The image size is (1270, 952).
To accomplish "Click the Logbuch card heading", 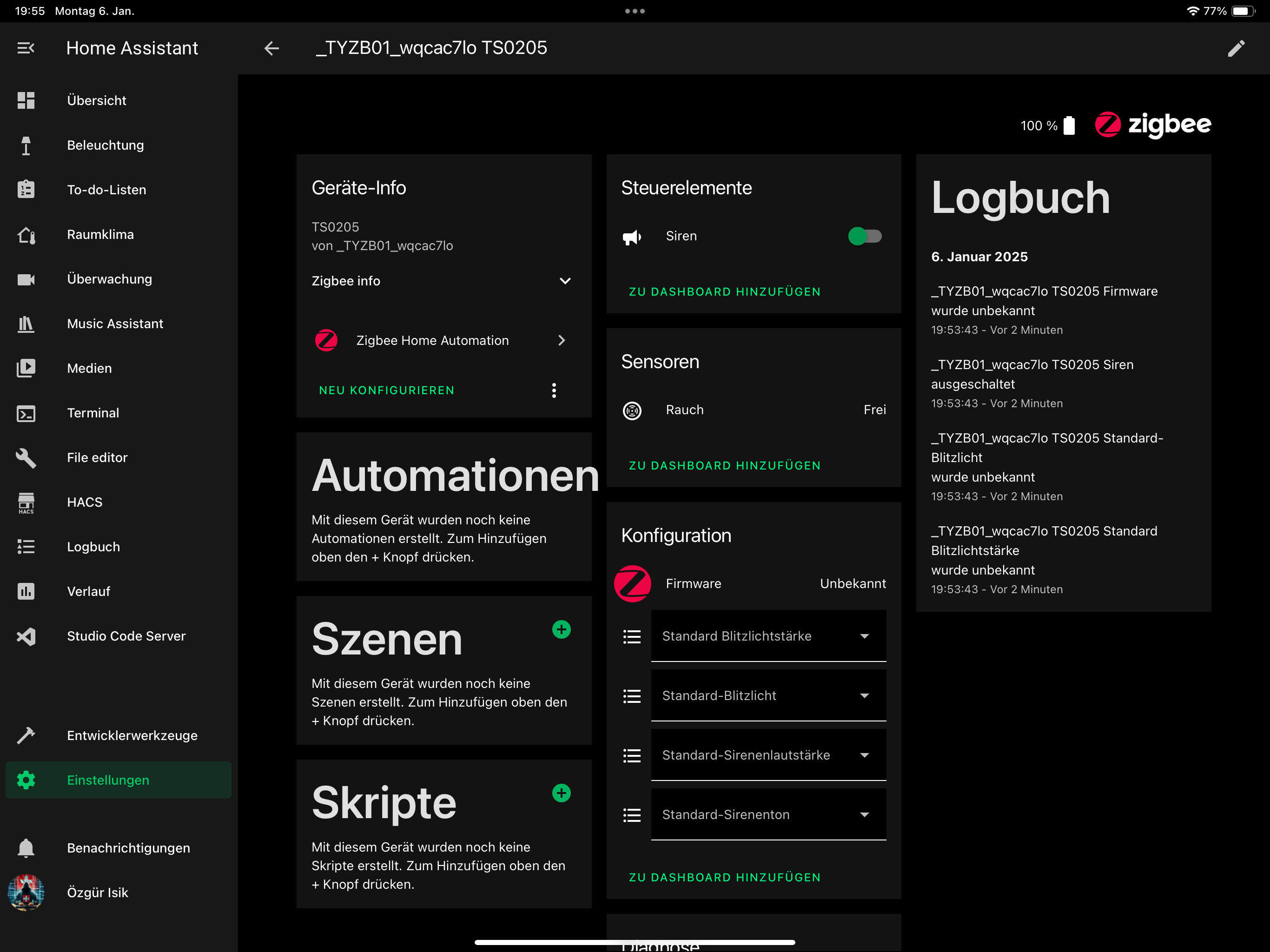I will 1020,197.
